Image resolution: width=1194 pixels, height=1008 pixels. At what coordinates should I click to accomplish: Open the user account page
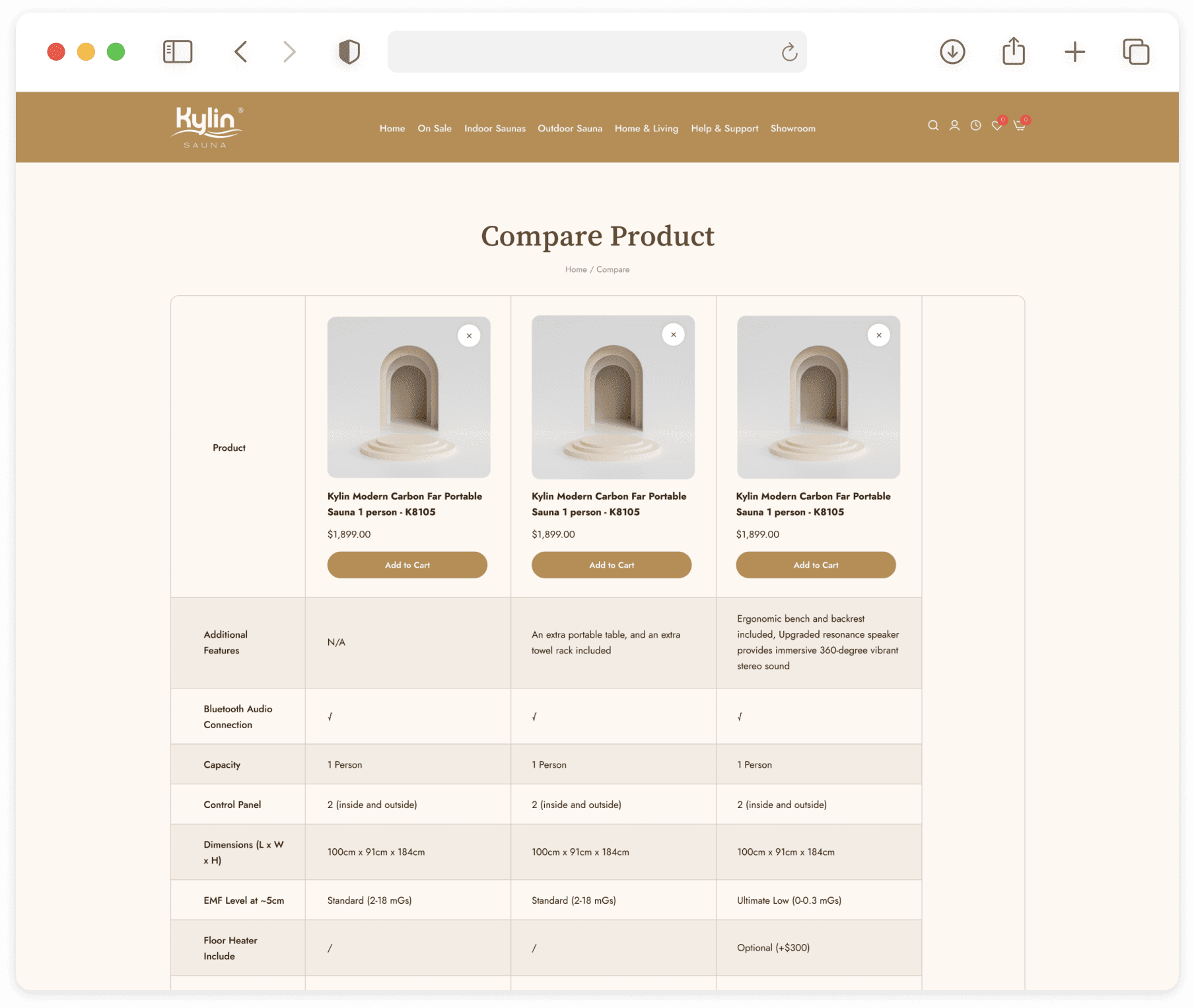coord(954,125)
